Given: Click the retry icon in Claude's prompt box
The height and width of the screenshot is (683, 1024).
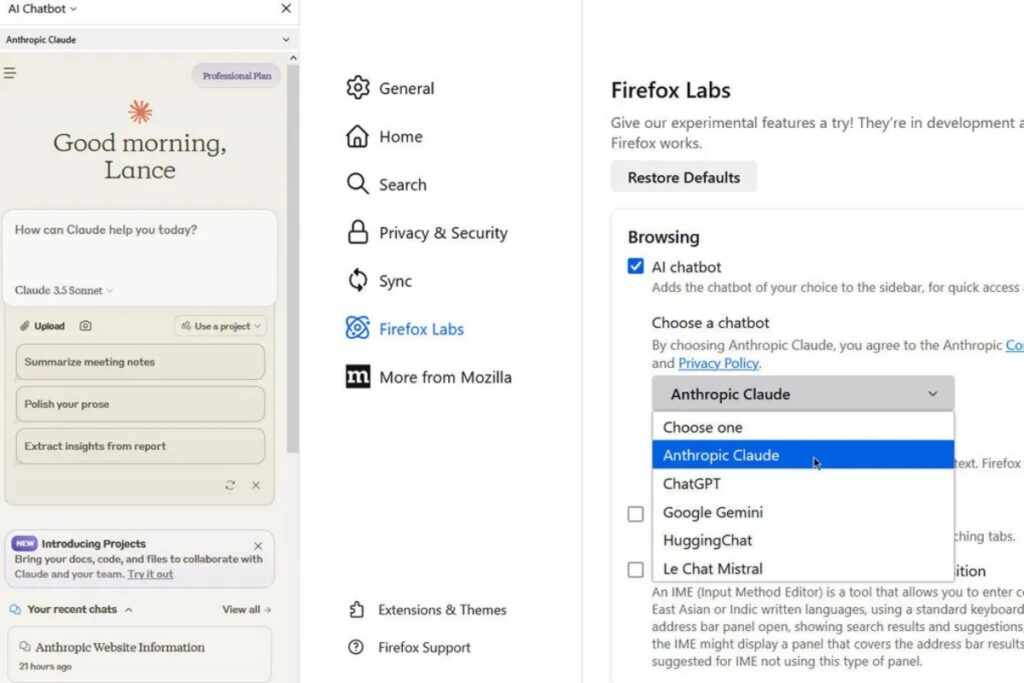Looking at the screenshot, I should [230, 485].
